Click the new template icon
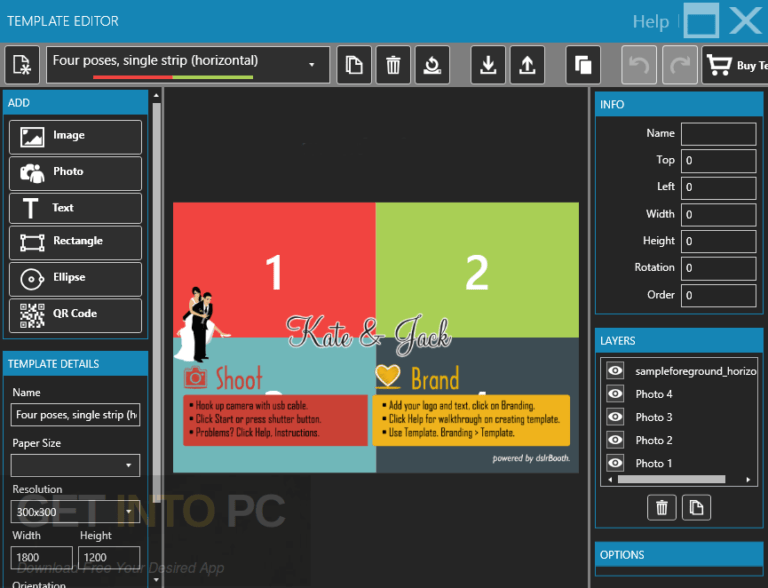Image resolution: width=768 pixels, height=588 pixels. click(x=22, y=65)
